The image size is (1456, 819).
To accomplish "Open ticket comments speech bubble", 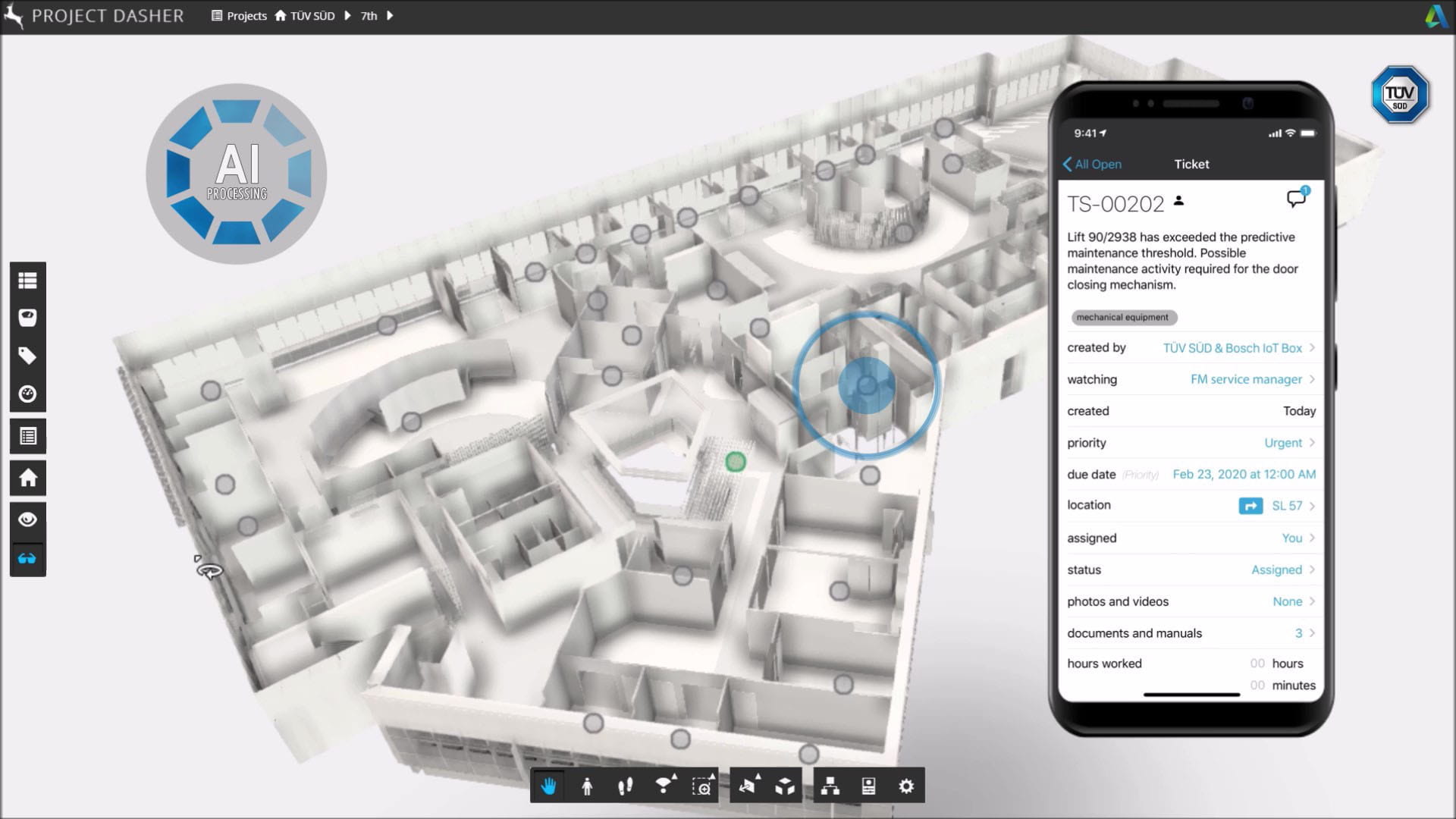I will (x=1297, y=198).
